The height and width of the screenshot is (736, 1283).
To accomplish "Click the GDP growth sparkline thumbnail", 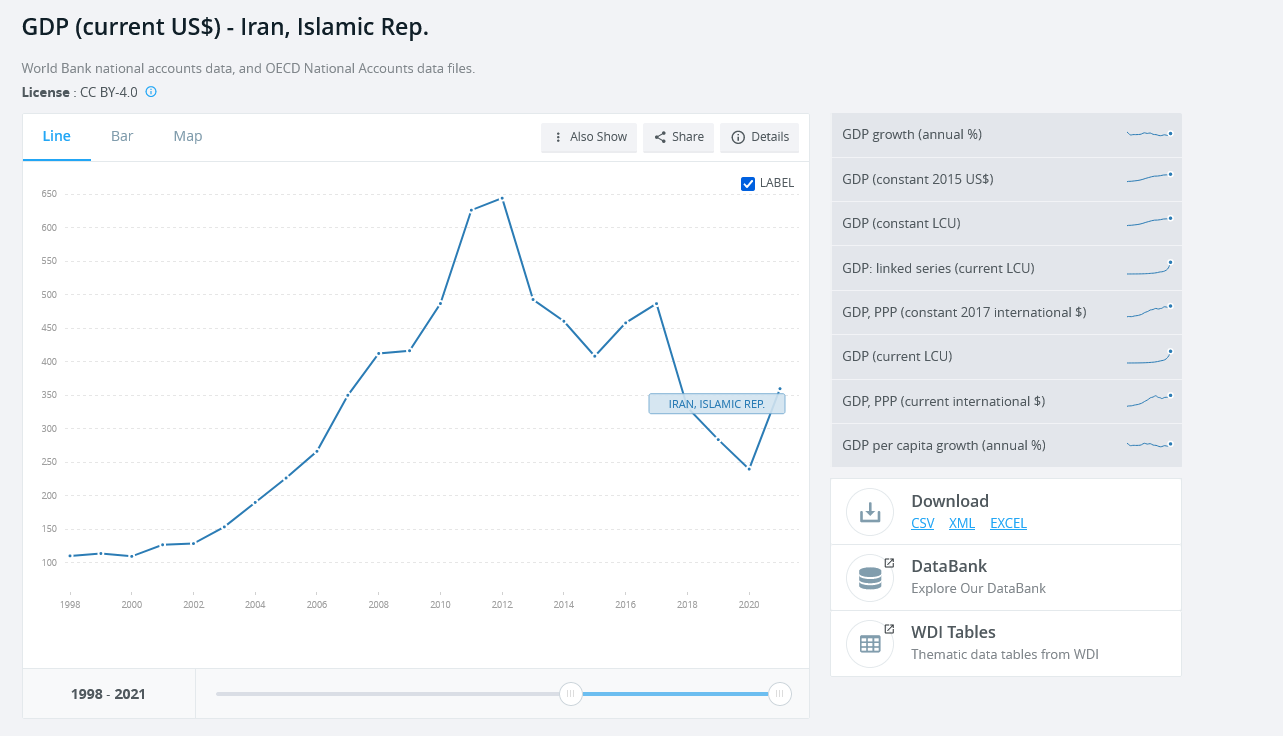I will [1149, 133].
